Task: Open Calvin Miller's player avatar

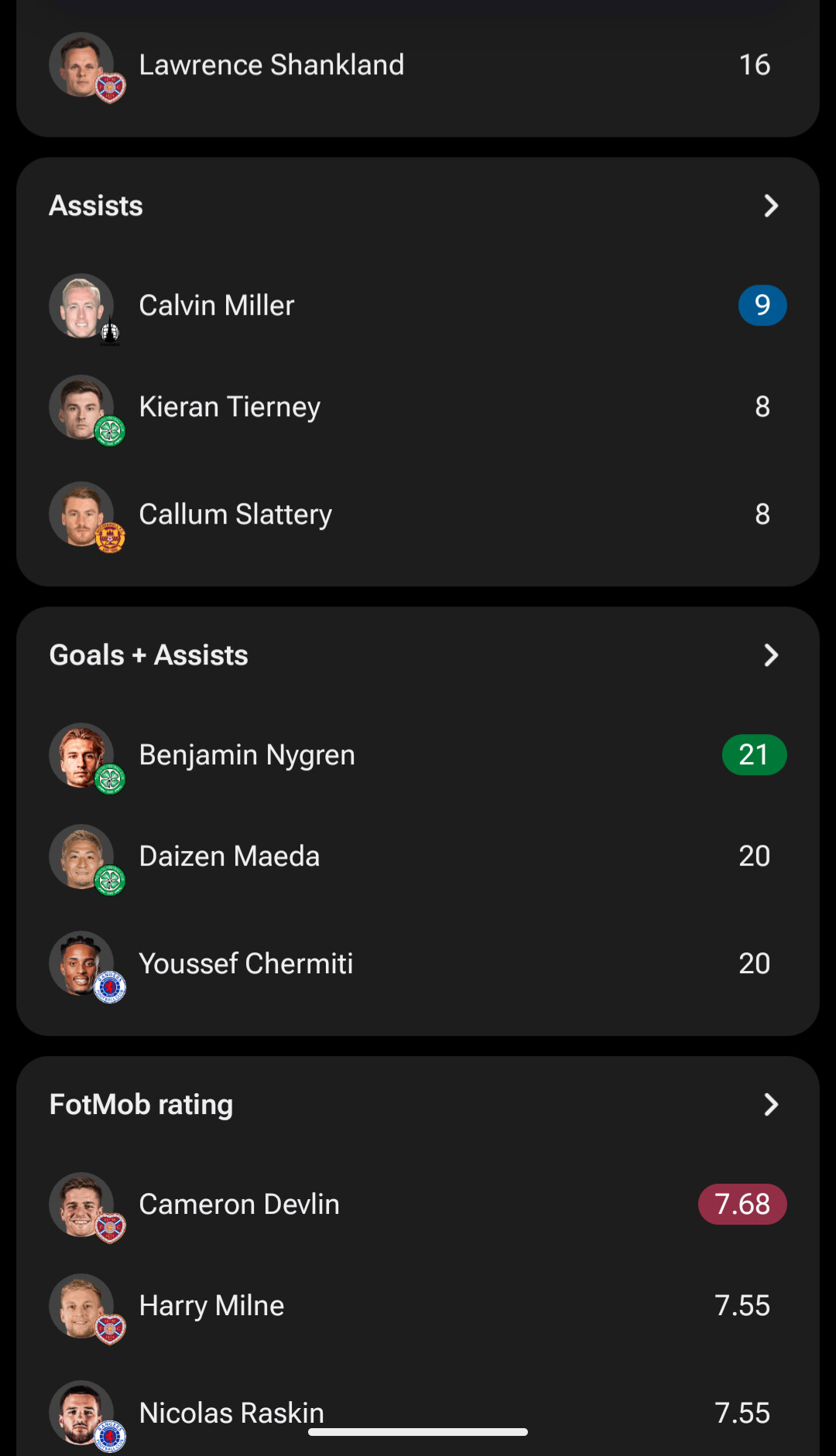Action: click(x=81, y=306)
